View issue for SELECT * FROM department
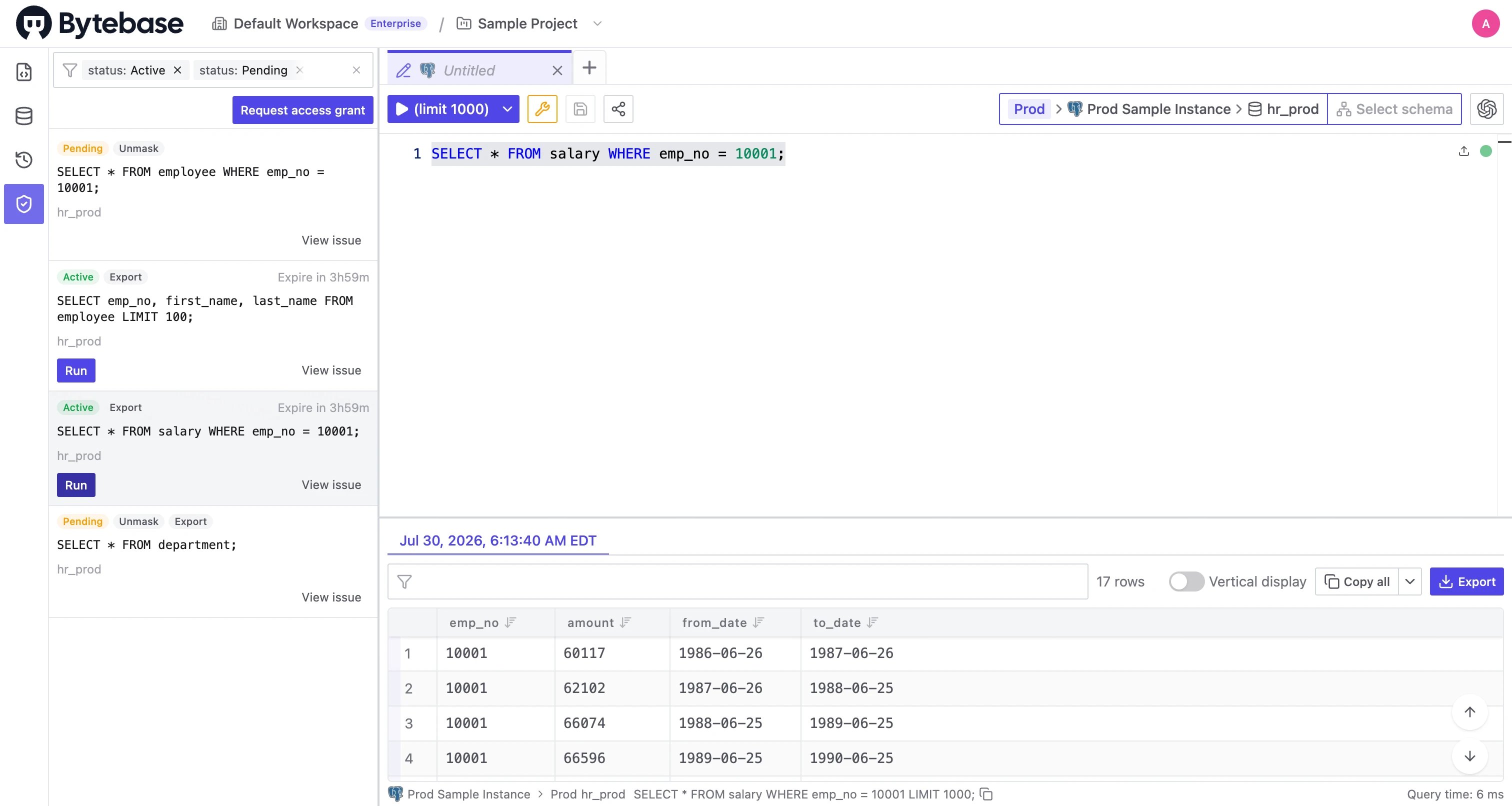Viewport: 1512px width, 806px height. point(331,597)
